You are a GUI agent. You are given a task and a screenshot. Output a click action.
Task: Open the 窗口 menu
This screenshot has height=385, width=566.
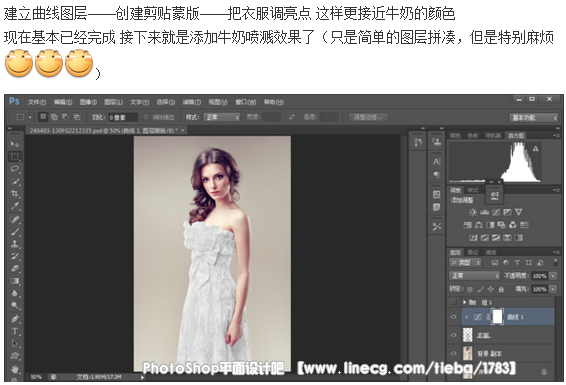(x=246, y=102)
